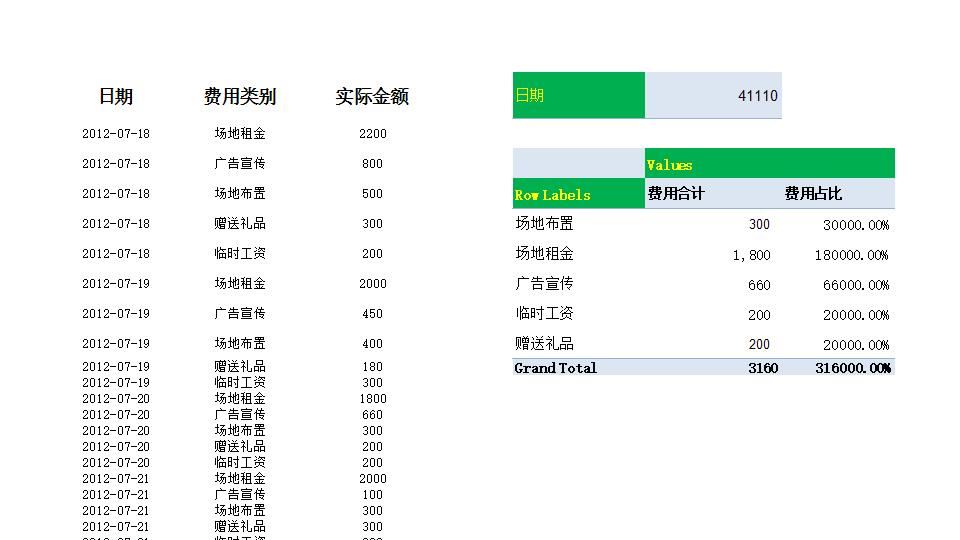
Task: Select the percentage 66000.00%
Action: (856, 285)
